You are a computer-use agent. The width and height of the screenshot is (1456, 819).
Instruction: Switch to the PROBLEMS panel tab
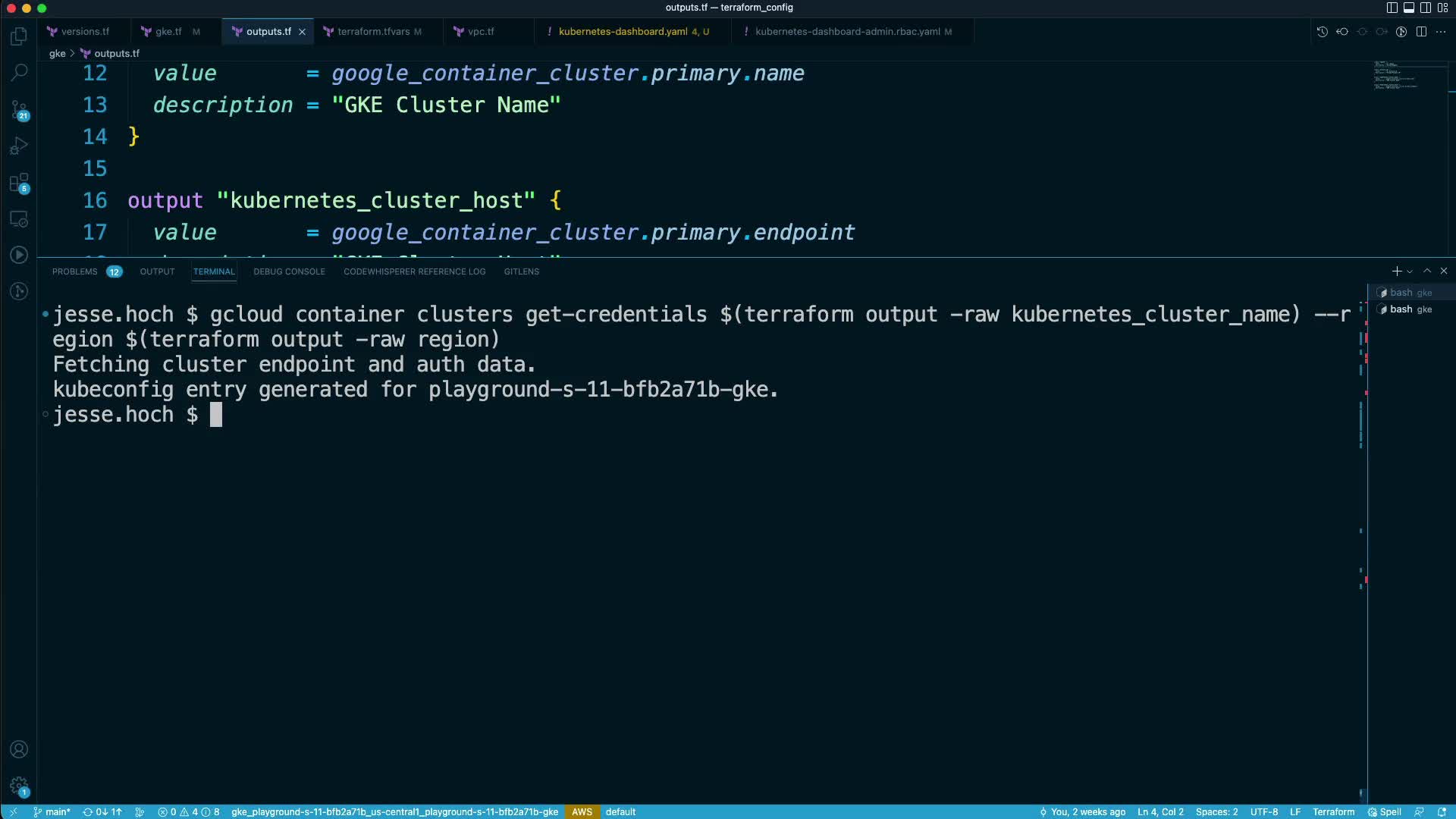(74, 271)
